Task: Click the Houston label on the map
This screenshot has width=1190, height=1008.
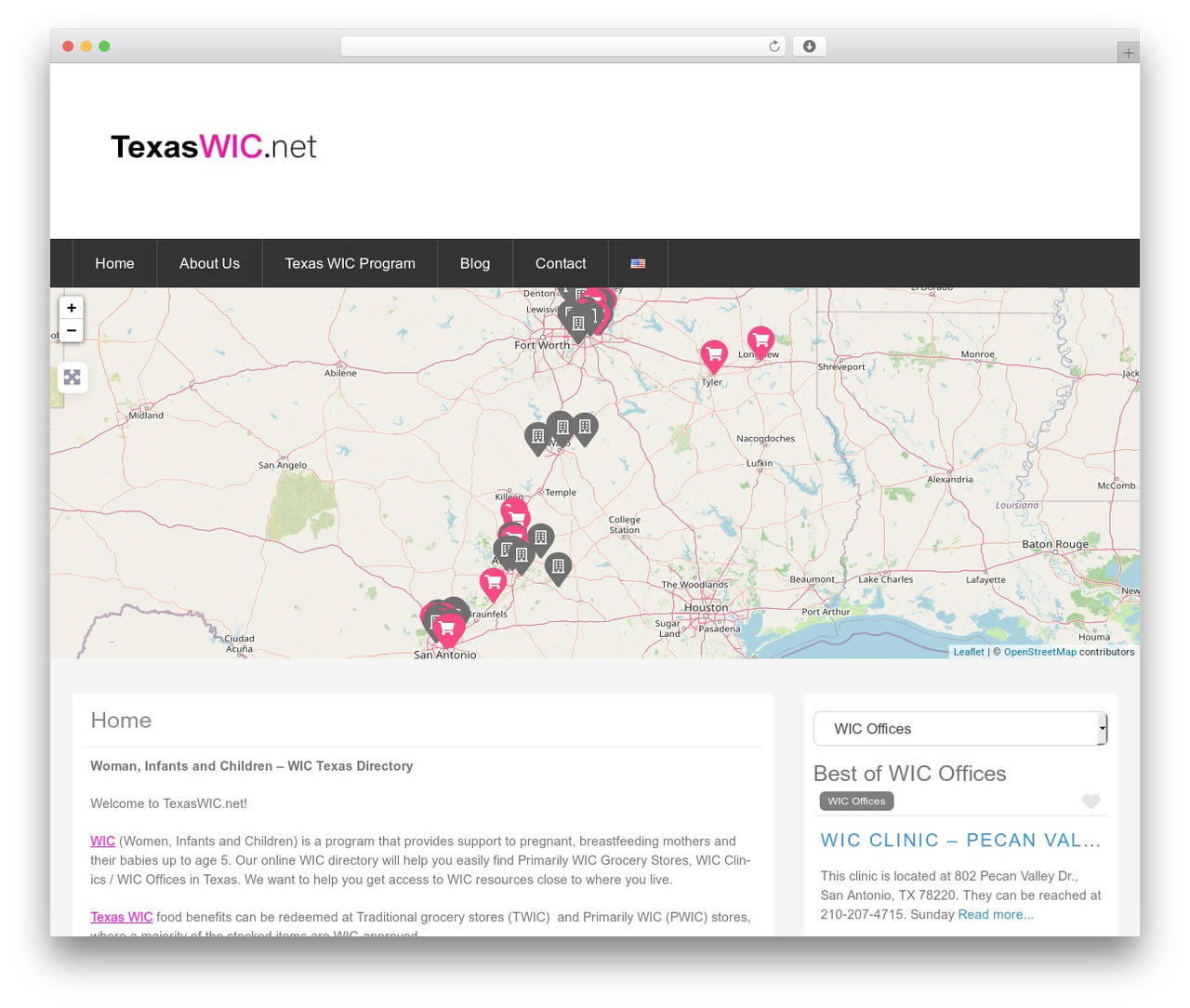Action: (x=706, y=607)
